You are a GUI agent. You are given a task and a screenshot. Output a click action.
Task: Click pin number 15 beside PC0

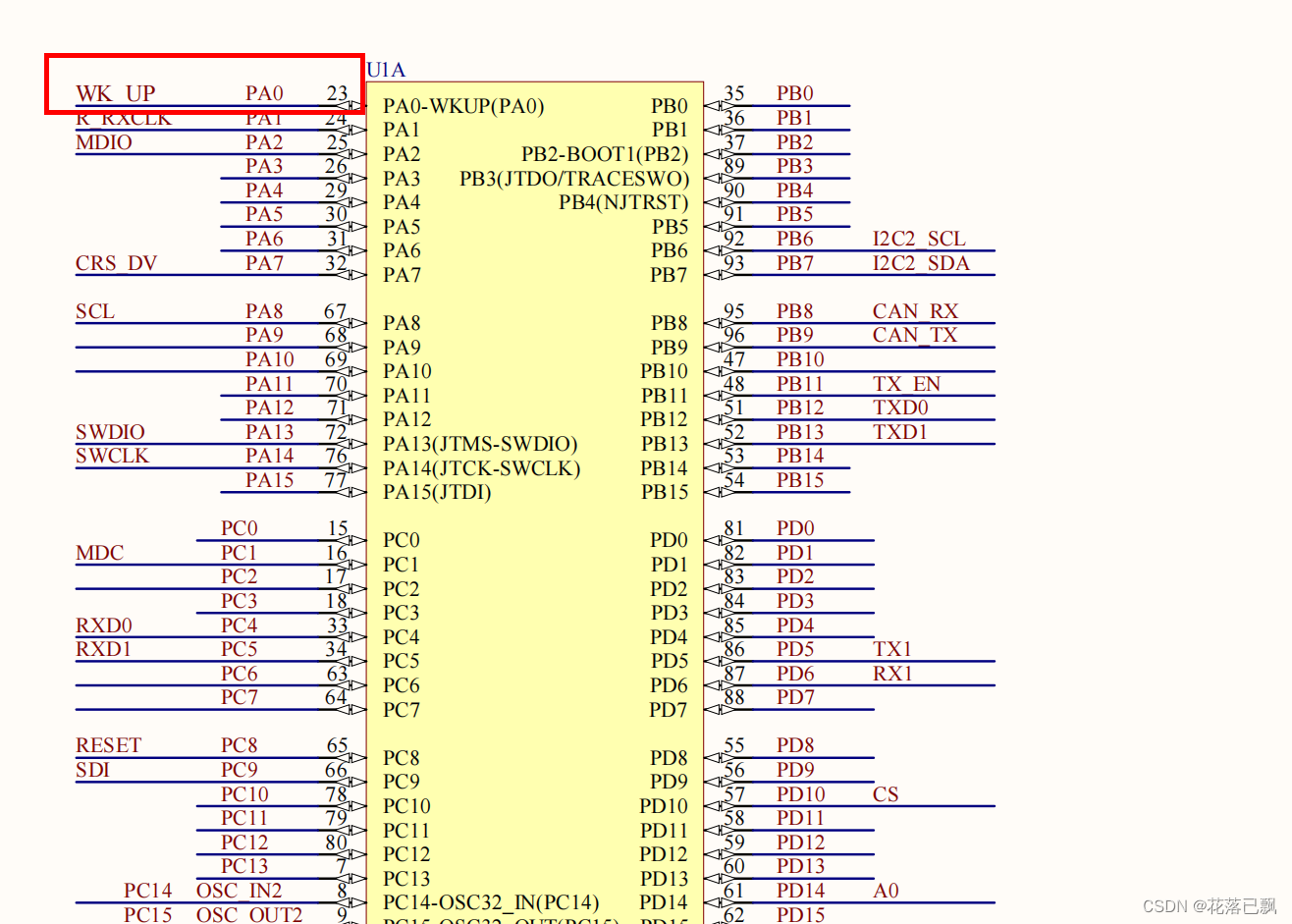[x=338, y=528]
